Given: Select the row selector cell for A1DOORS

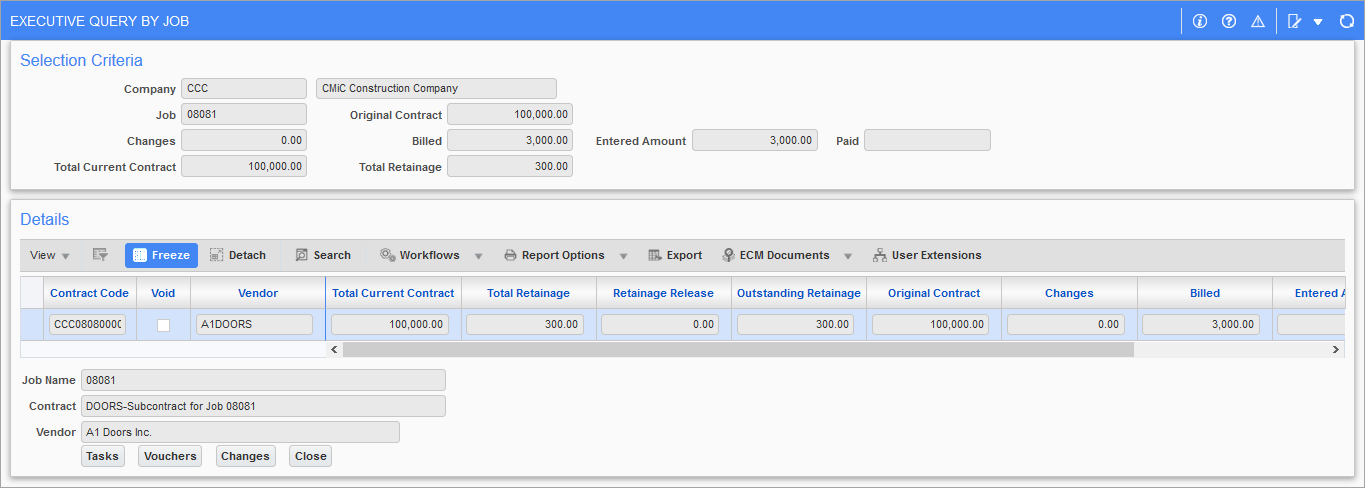Looking at the screenshot, I should click(x=32, y=325).
